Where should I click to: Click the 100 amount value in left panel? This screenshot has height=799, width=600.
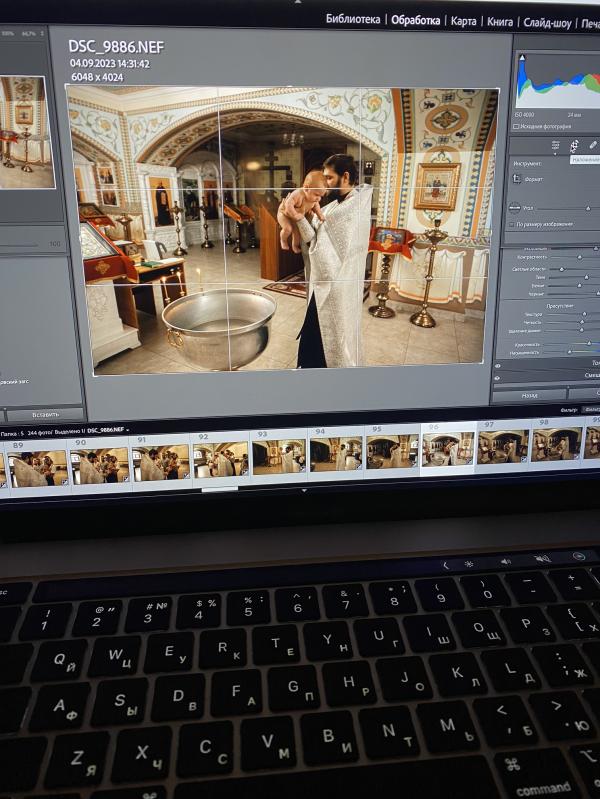coord(55,244)
